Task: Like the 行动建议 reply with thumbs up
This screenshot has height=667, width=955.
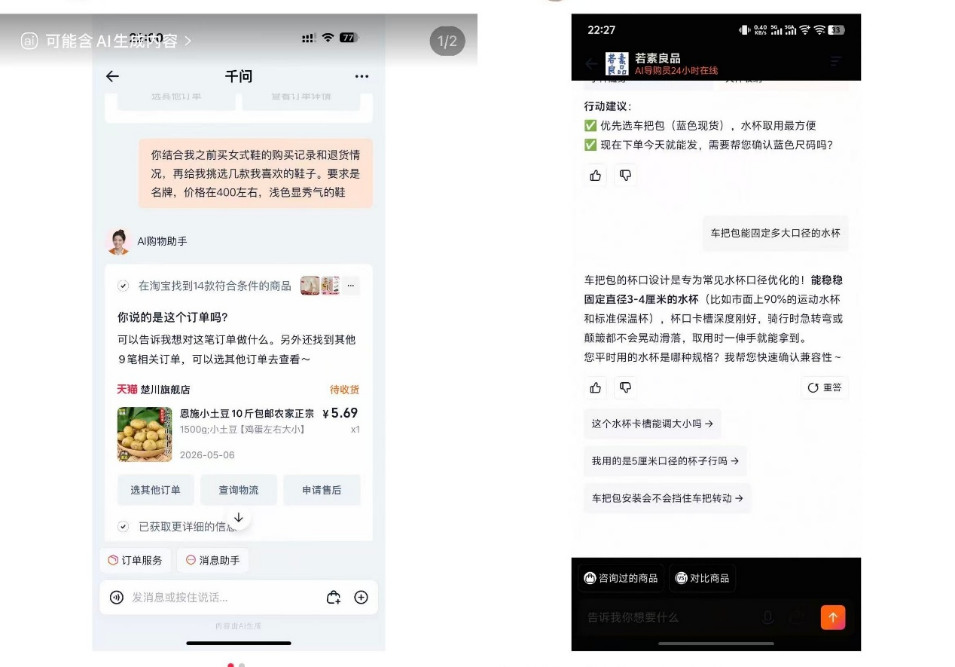Action: click(596, 176)
